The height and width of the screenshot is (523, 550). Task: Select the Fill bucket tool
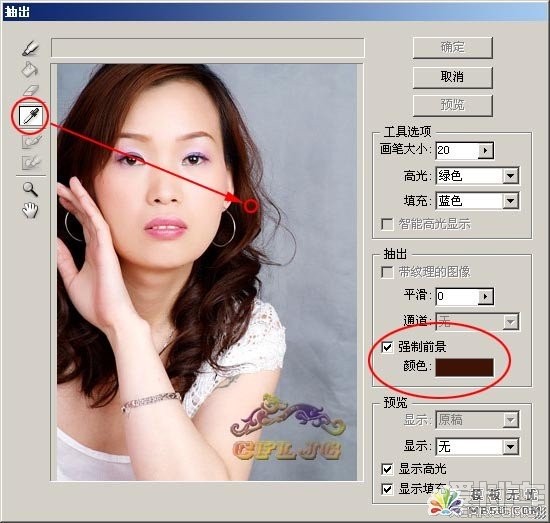[30, 69]
